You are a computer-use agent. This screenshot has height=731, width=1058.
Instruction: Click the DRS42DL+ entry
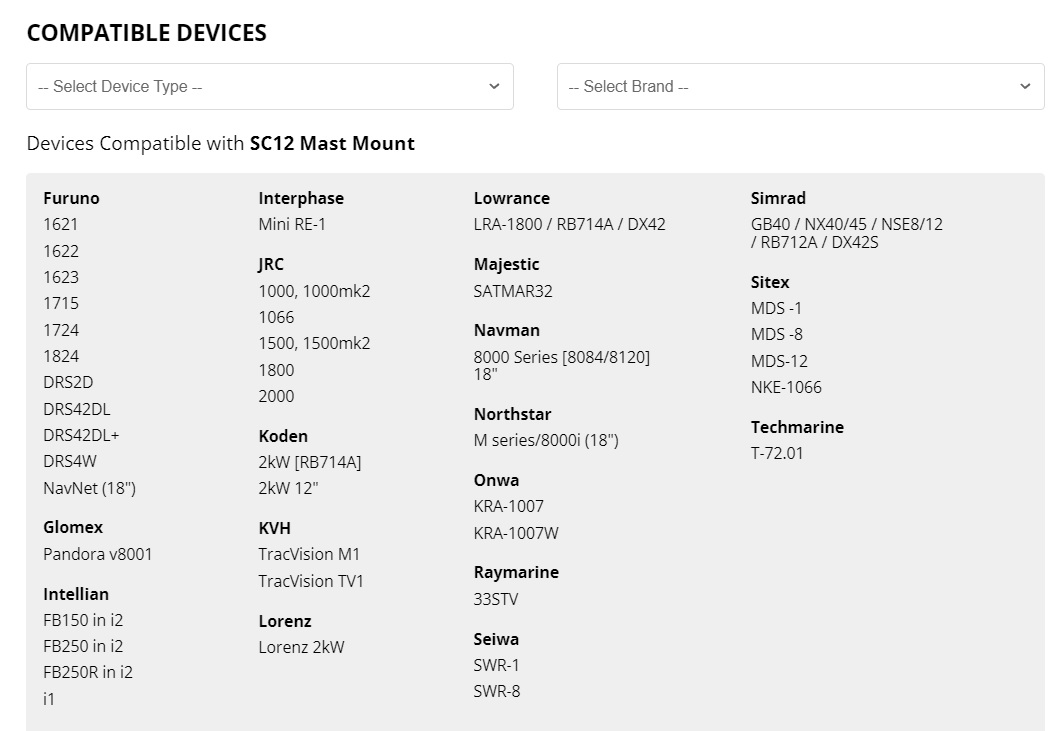81,435
